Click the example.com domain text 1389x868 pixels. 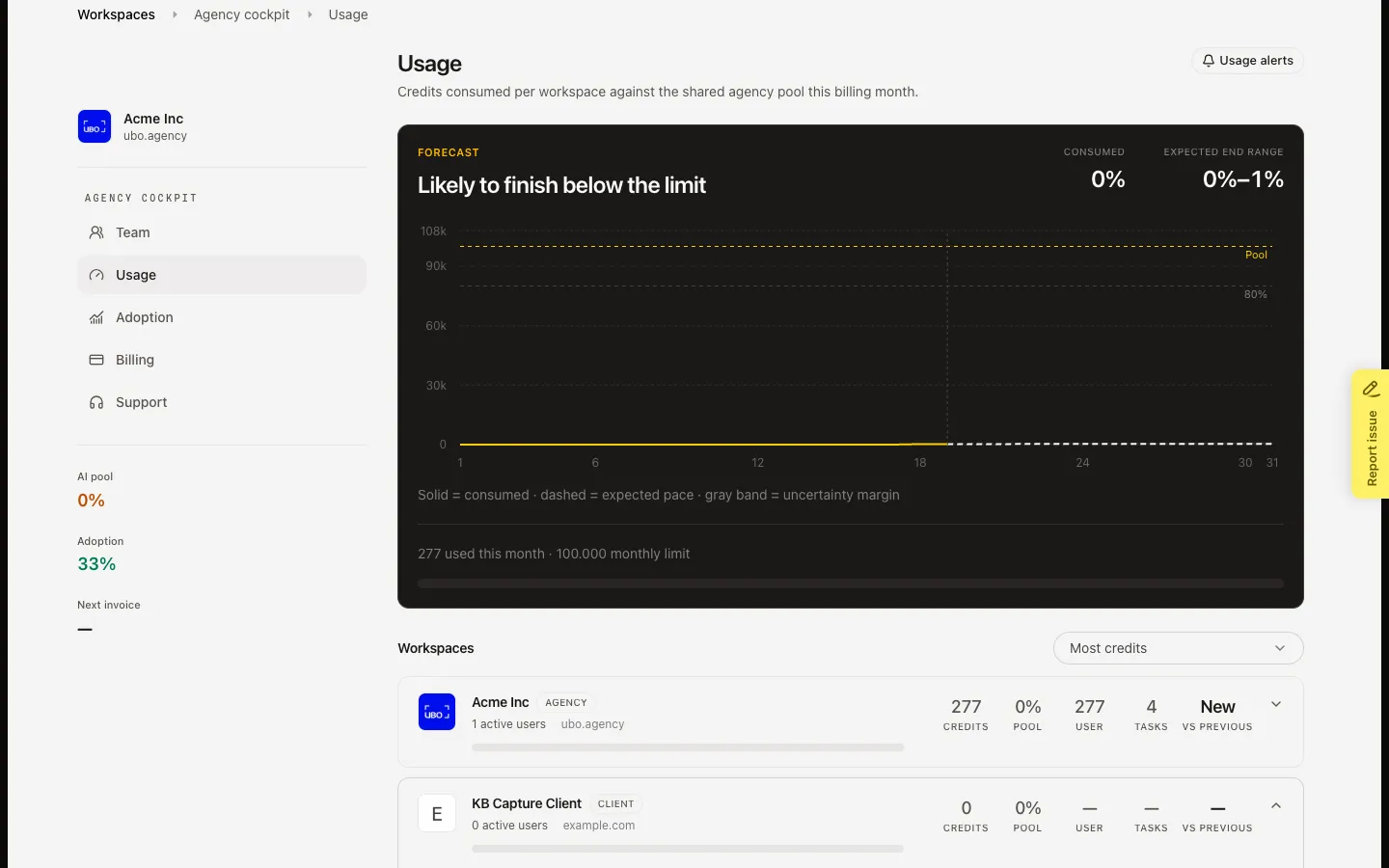[x=599, y=826]
